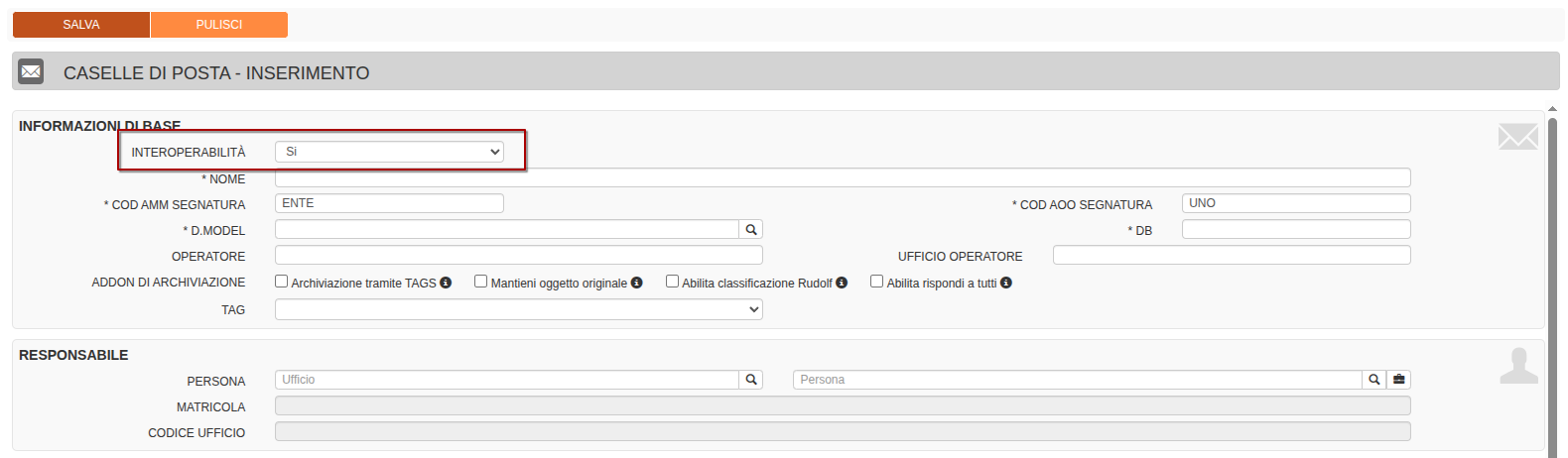Click info icon next to Archiviazione tramite TAGS
This screenshot has width=1568, height=458.
(x=446, y=283)
